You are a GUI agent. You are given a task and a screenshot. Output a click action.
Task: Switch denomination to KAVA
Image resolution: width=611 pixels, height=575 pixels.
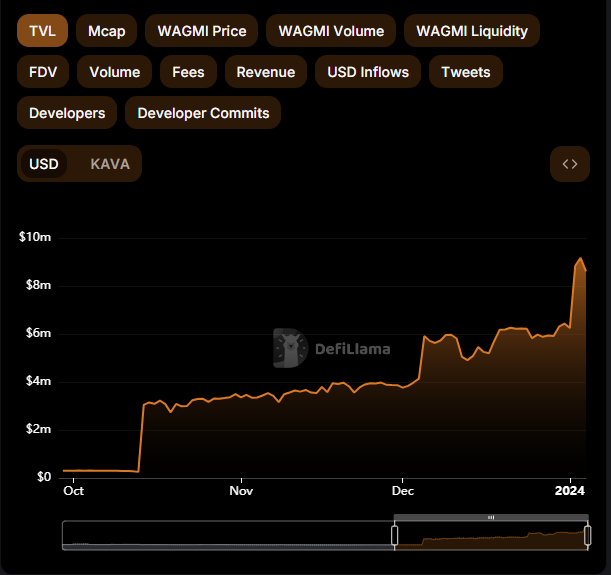click(x=110, y=164)
